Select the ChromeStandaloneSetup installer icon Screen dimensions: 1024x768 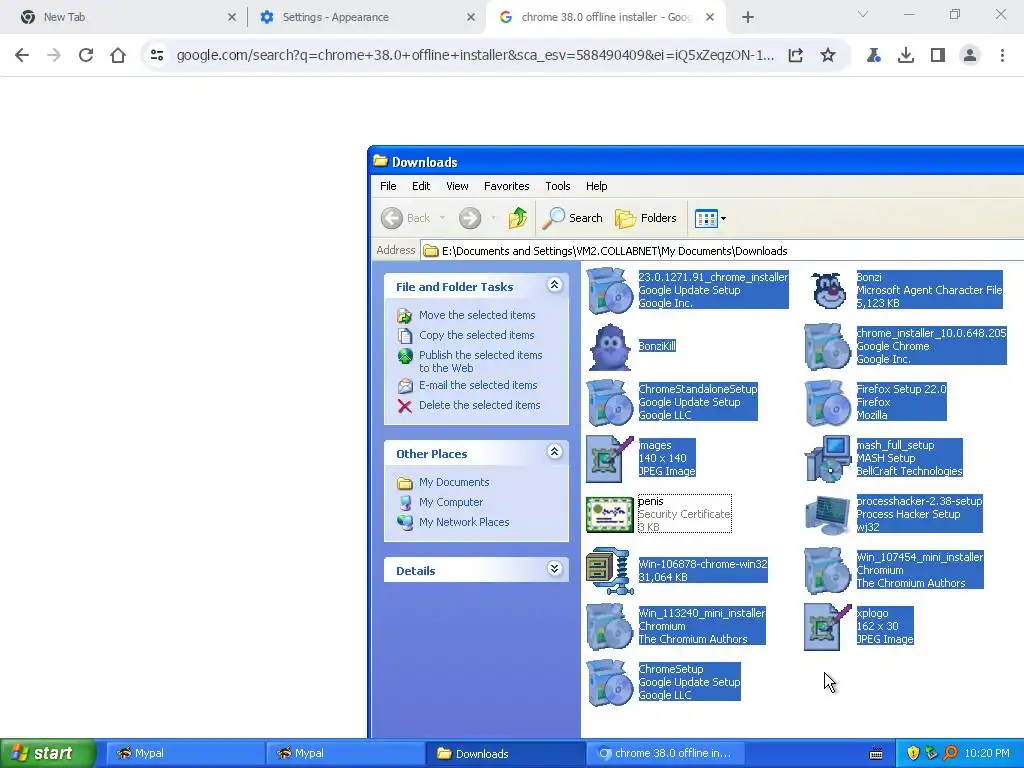(610, 403)
